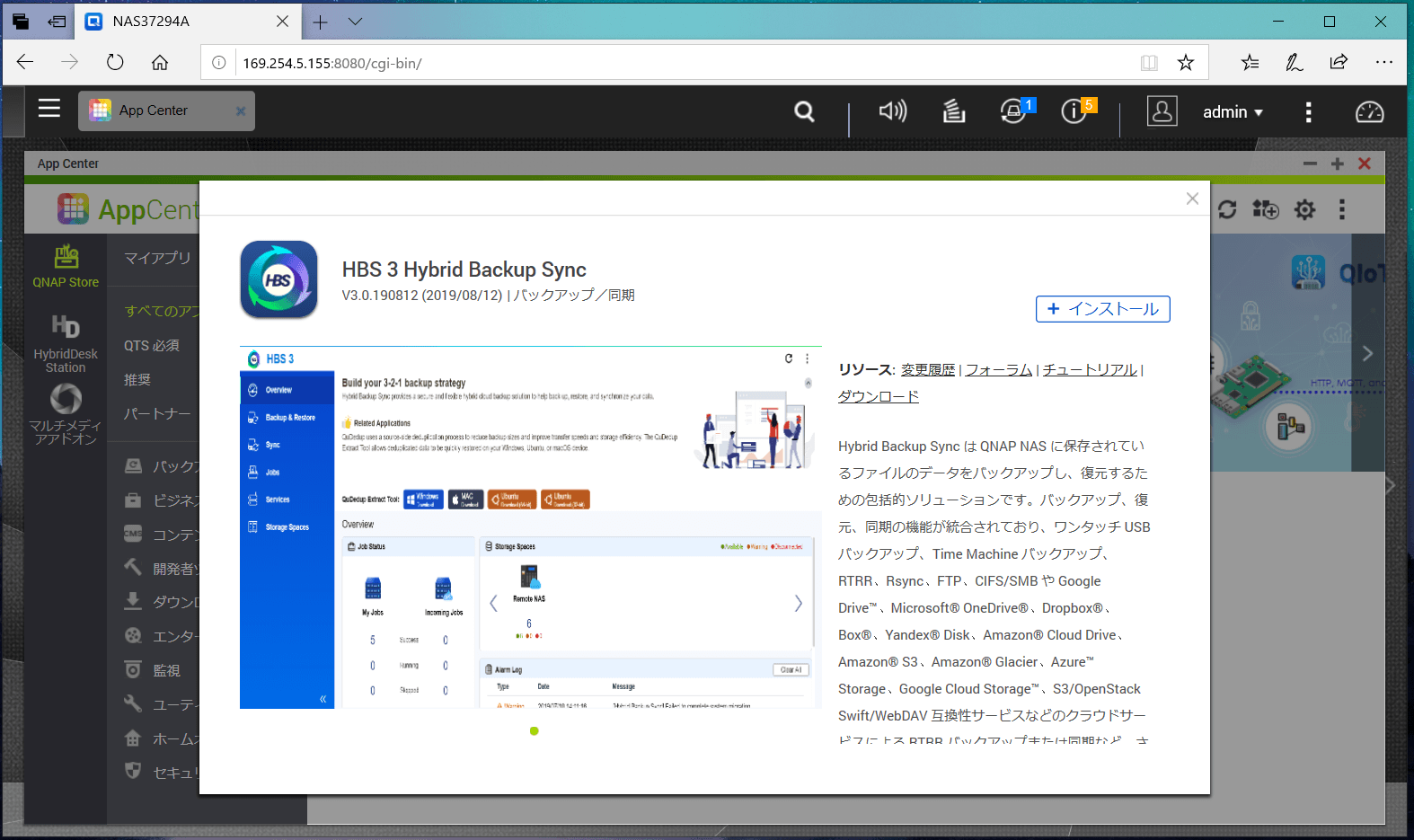Click the backup category icon
The height and width of the screenshot is (840, 1414).
point(133,466)
